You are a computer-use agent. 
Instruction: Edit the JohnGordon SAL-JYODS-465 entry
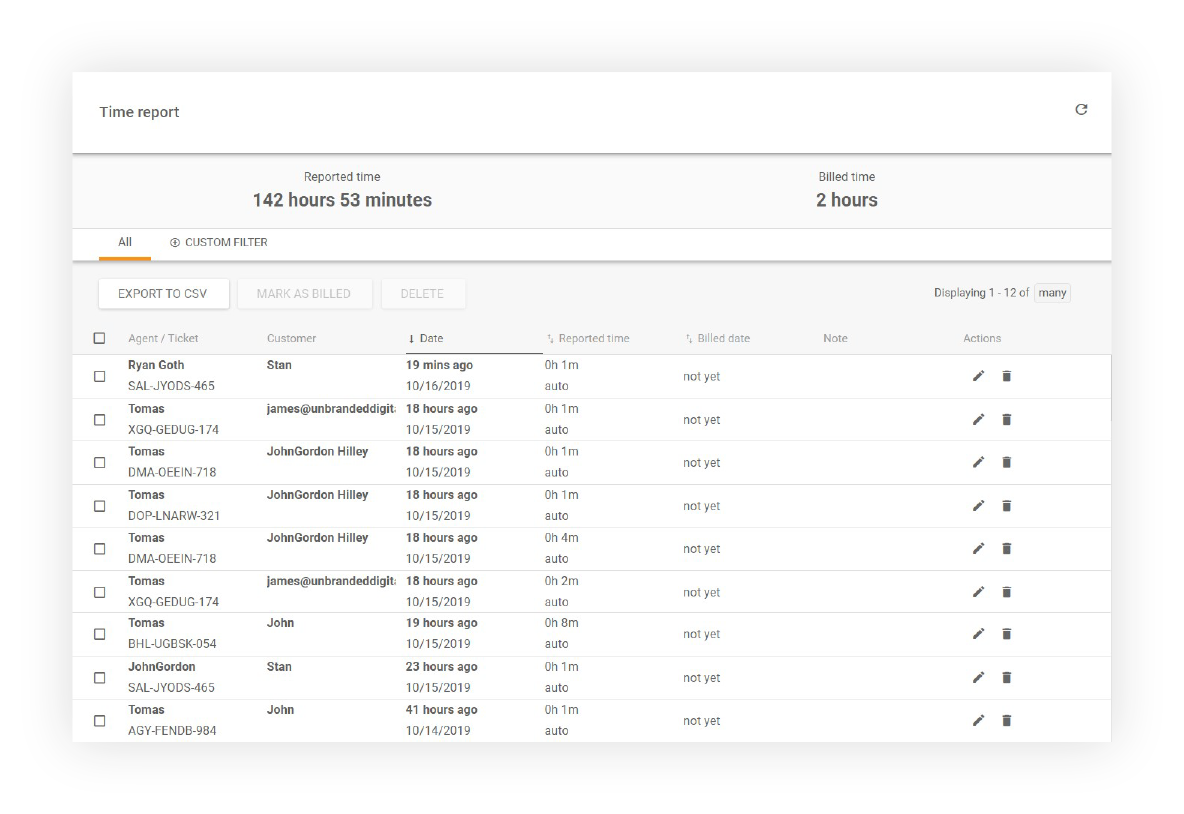click(x=978, y=677)
